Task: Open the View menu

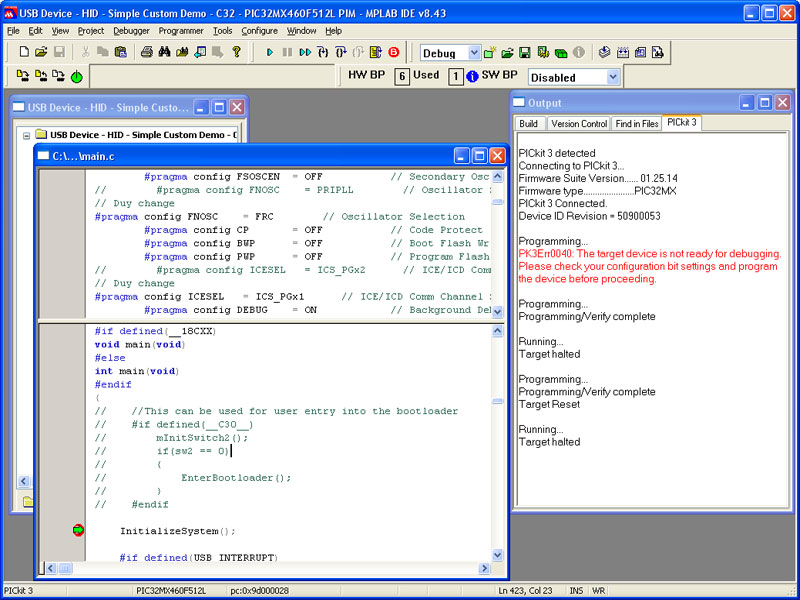Action: coord(60,31)
